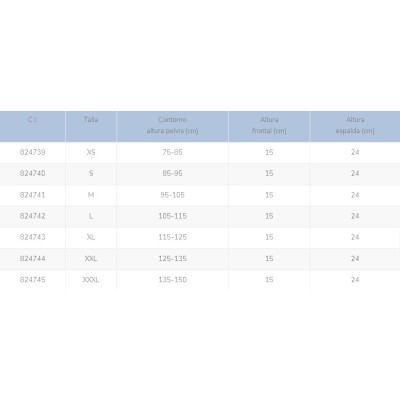Screen dimensions: 400x400
Task: Click product code 824740
Action: [x=32, y=173]
